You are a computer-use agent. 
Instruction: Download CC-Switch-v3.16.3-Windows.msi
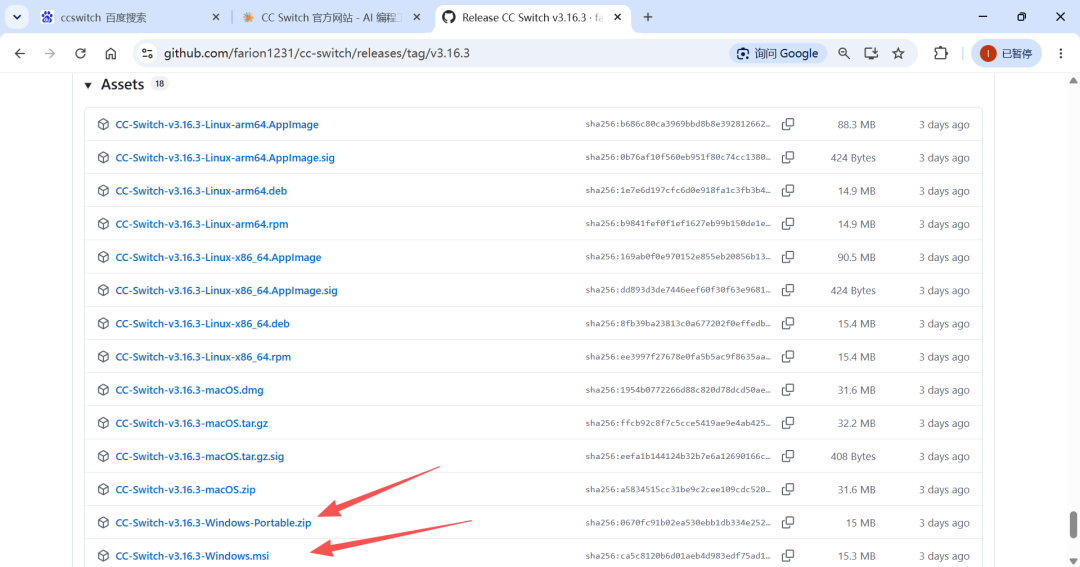click(192, 555)
